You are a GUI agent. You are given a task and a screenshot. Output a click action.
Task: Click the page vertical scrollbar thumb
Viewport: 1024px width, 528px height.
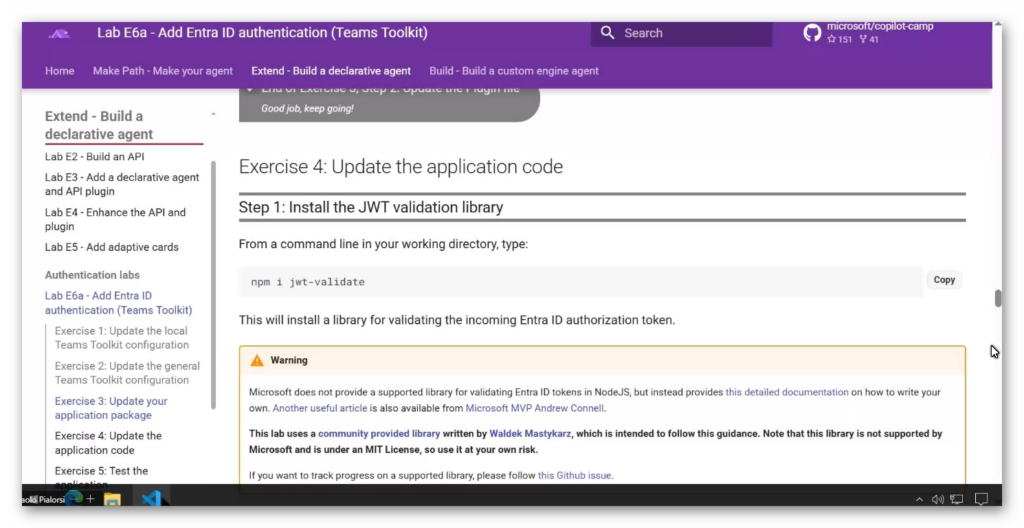click(x=997, y=298)
